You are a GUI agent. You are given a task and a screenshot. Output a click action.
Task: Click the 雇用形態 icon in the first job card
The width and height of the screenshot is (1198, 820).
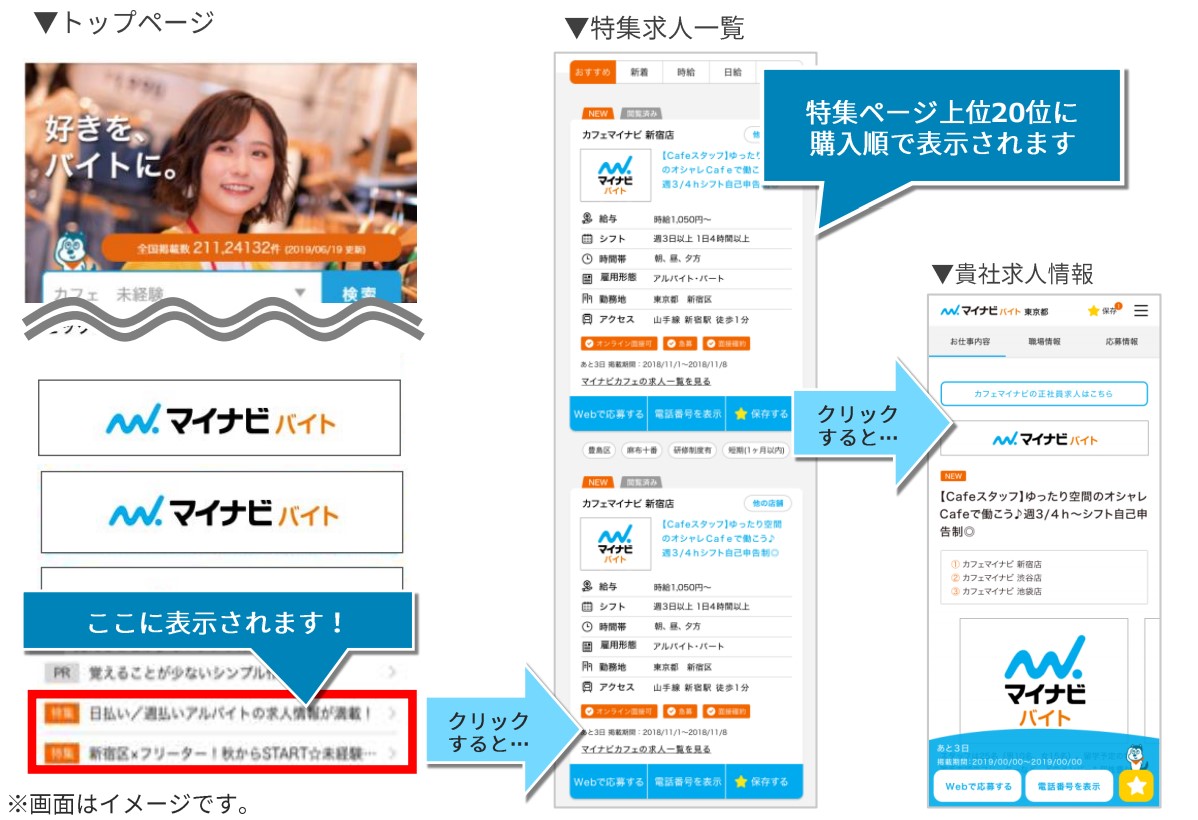587,278
